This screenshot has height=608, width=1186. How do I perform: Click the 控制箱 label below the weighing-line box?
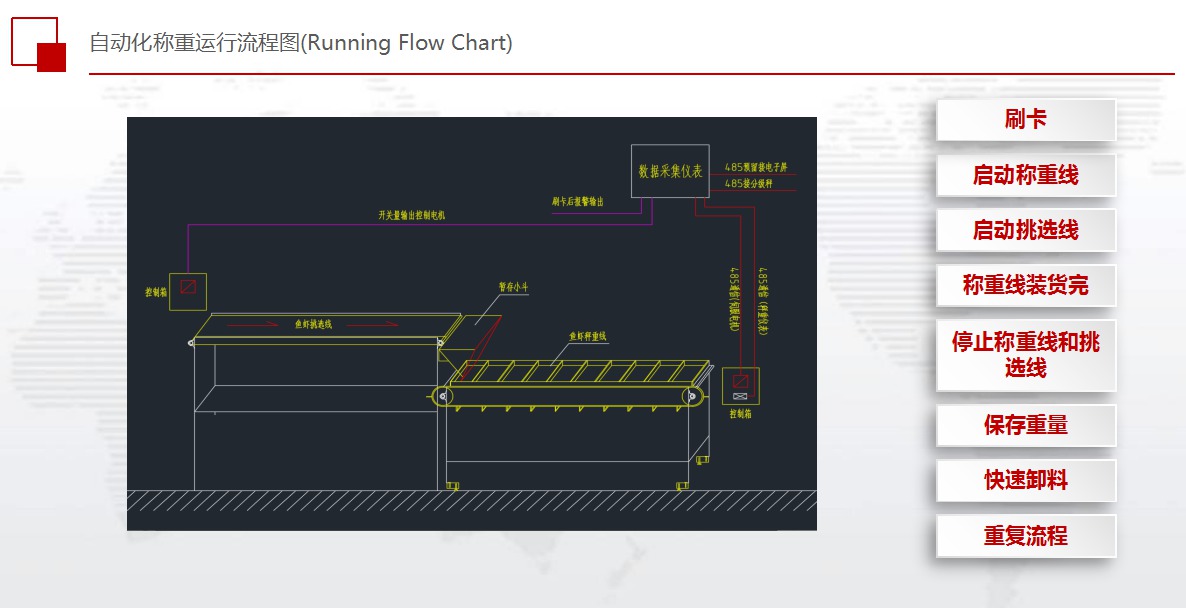(740, 414)
